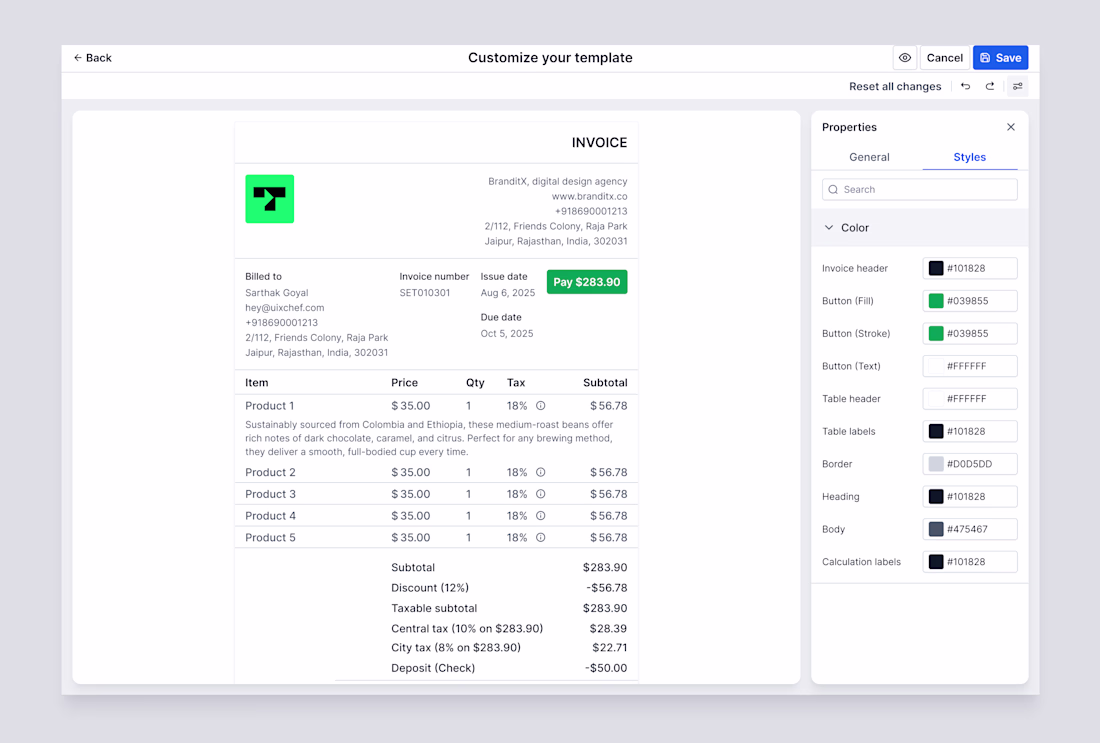The image size is (1100, 743).
Task: Open Table labels color swatch
Action: pyautogui.click(x=936, y=431)
